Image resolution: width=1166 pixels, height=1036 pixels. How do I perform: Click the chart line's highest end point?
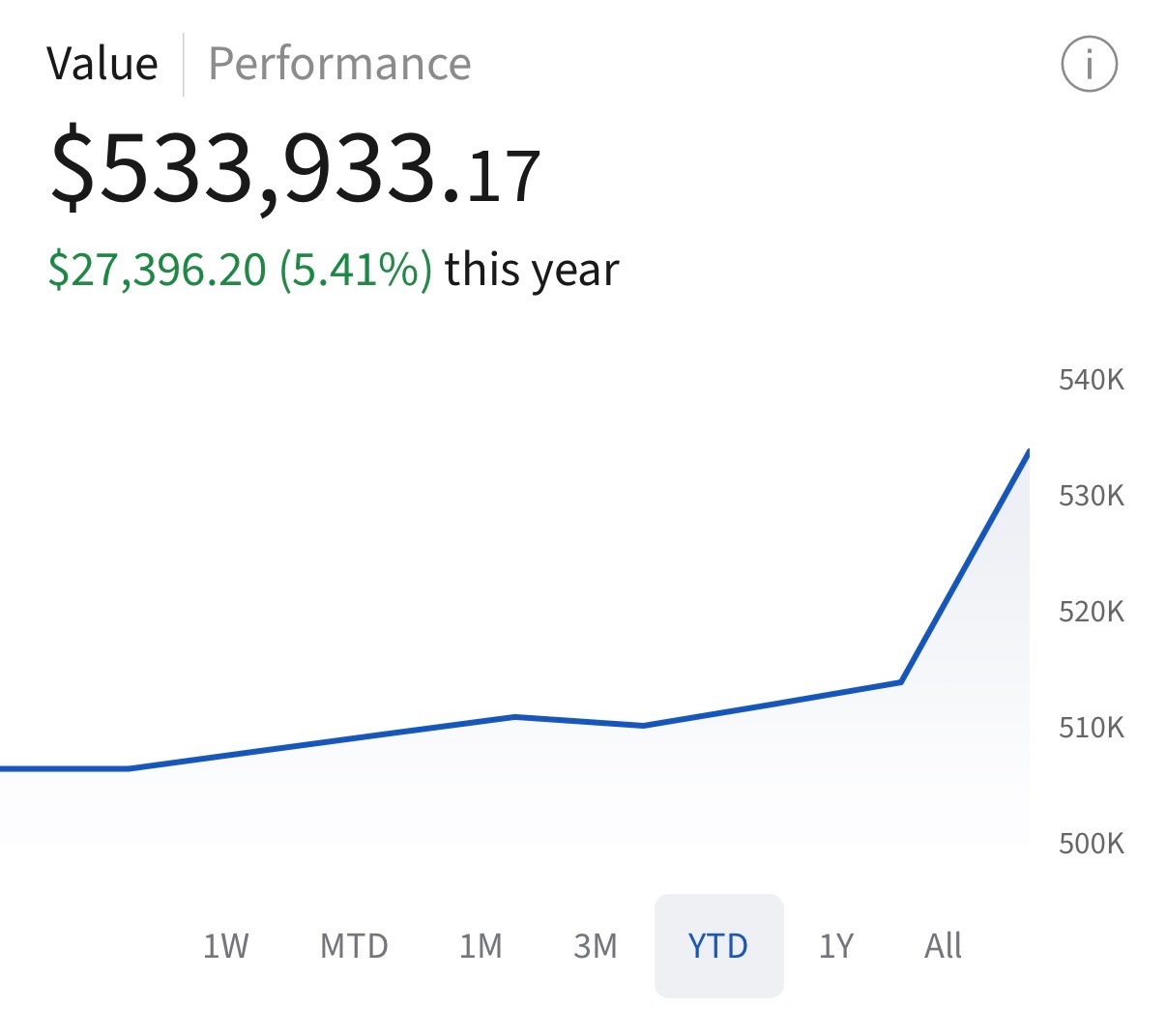[1027, 452]
